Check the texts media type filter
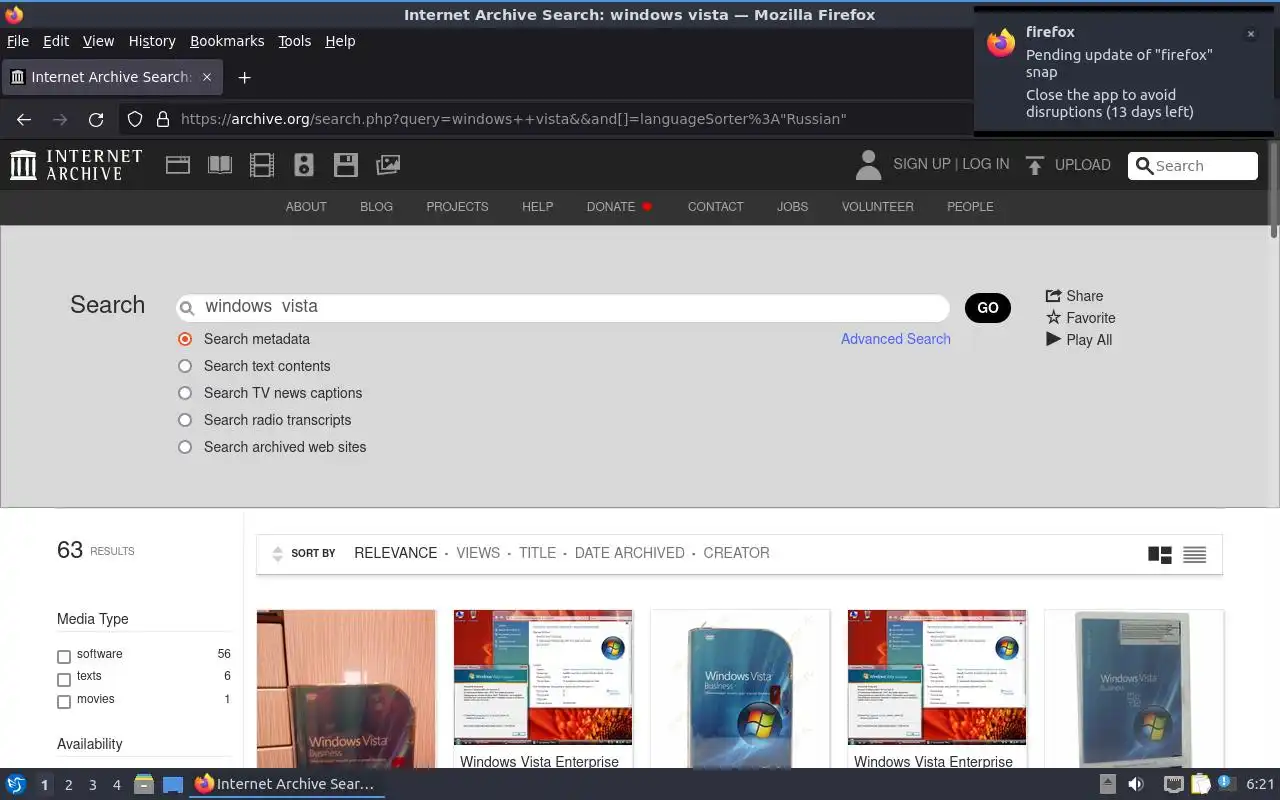The image size is (1280, 800). 64,680
